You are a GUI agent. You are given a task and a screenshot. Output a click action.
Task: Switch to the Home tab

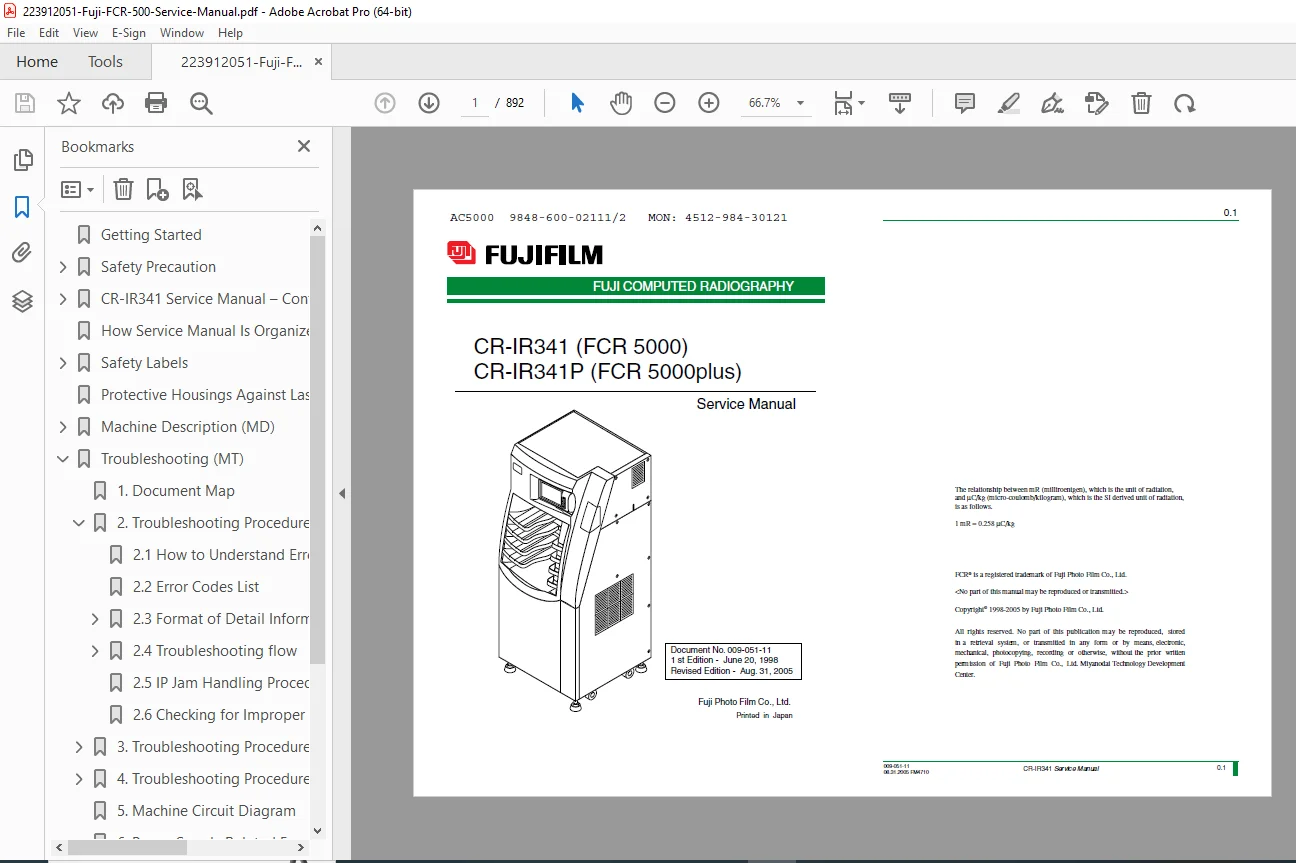37,62
